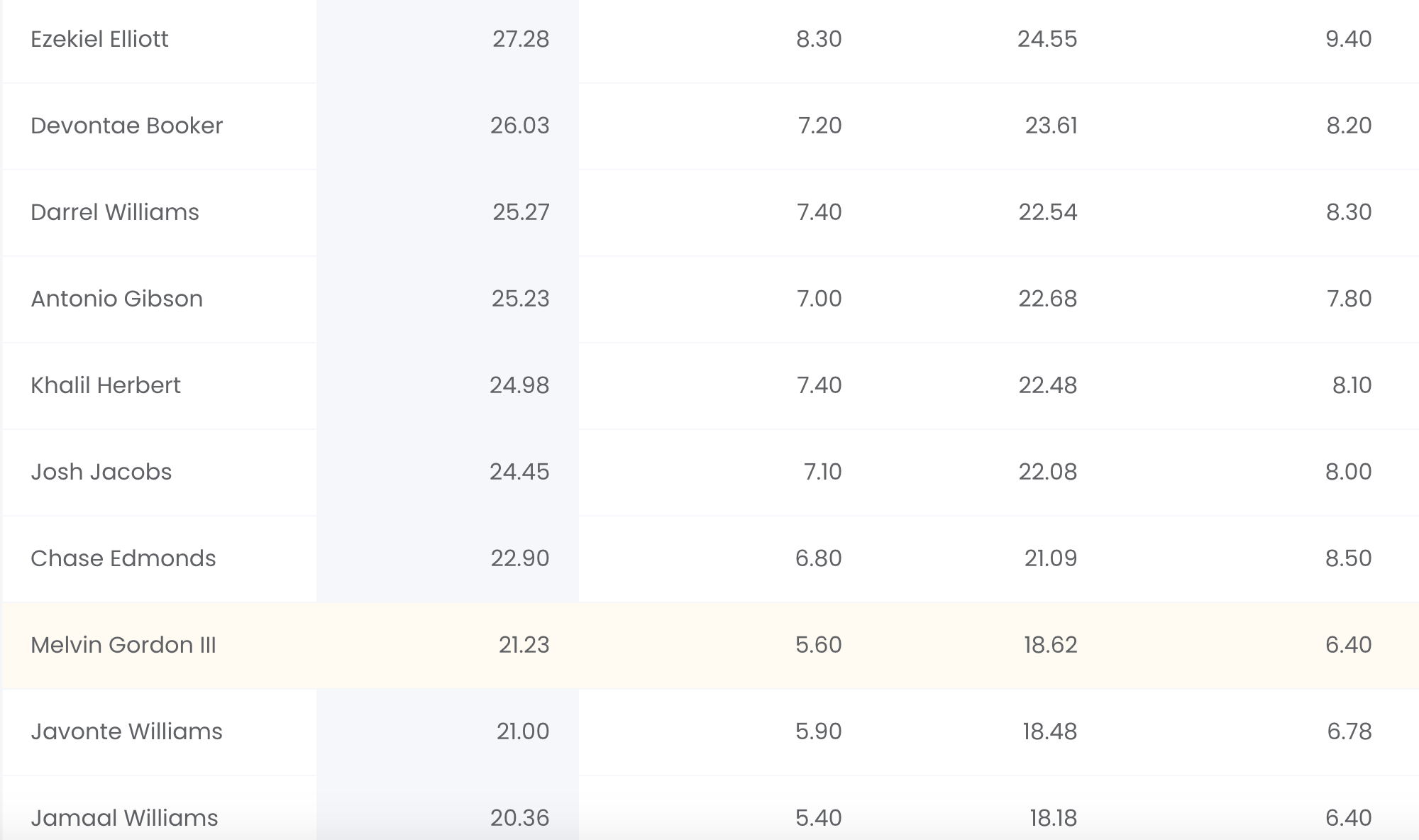
Task: Open Antonio Gibson player entry
Action: tap(116, 299)
